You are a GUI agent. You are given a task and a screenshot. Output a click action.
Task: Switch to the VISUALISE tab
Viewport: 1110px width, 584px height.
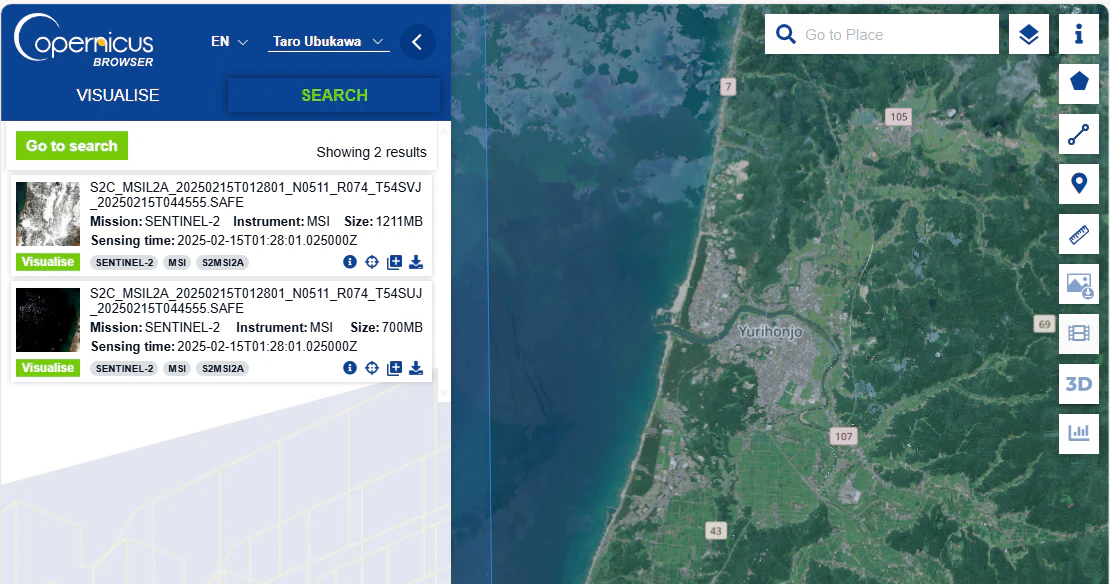[118, 95]
